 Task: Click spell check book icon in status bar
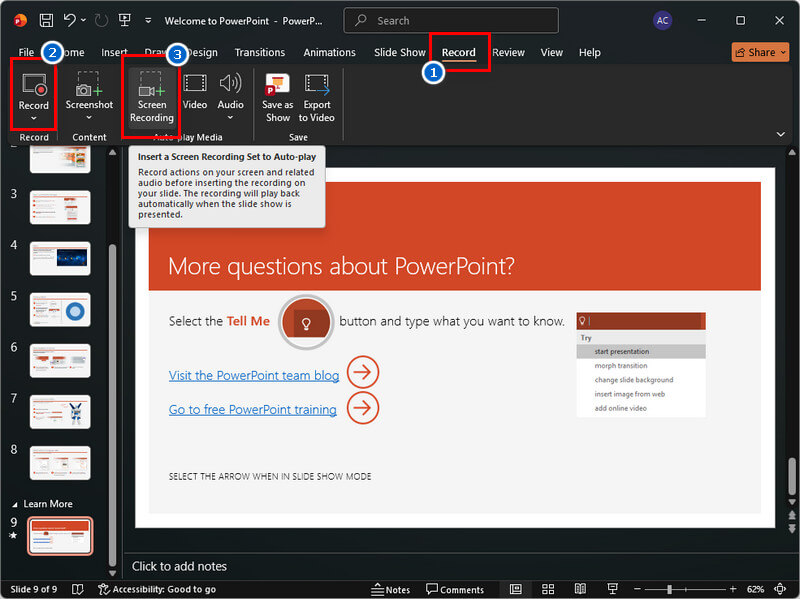coord(78,589)
